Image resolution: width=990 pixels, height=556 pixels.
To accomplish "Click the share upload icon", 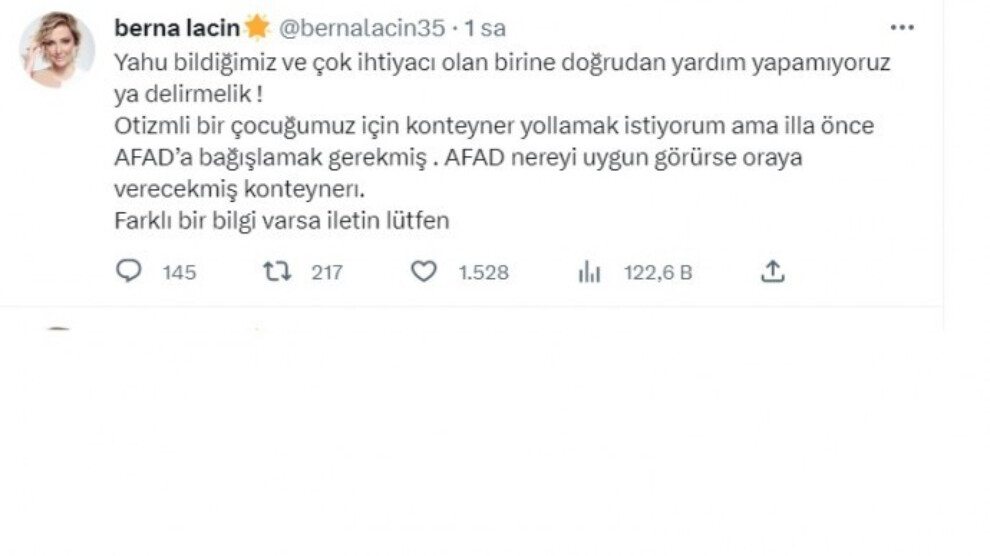I will (x=772, y=271).
